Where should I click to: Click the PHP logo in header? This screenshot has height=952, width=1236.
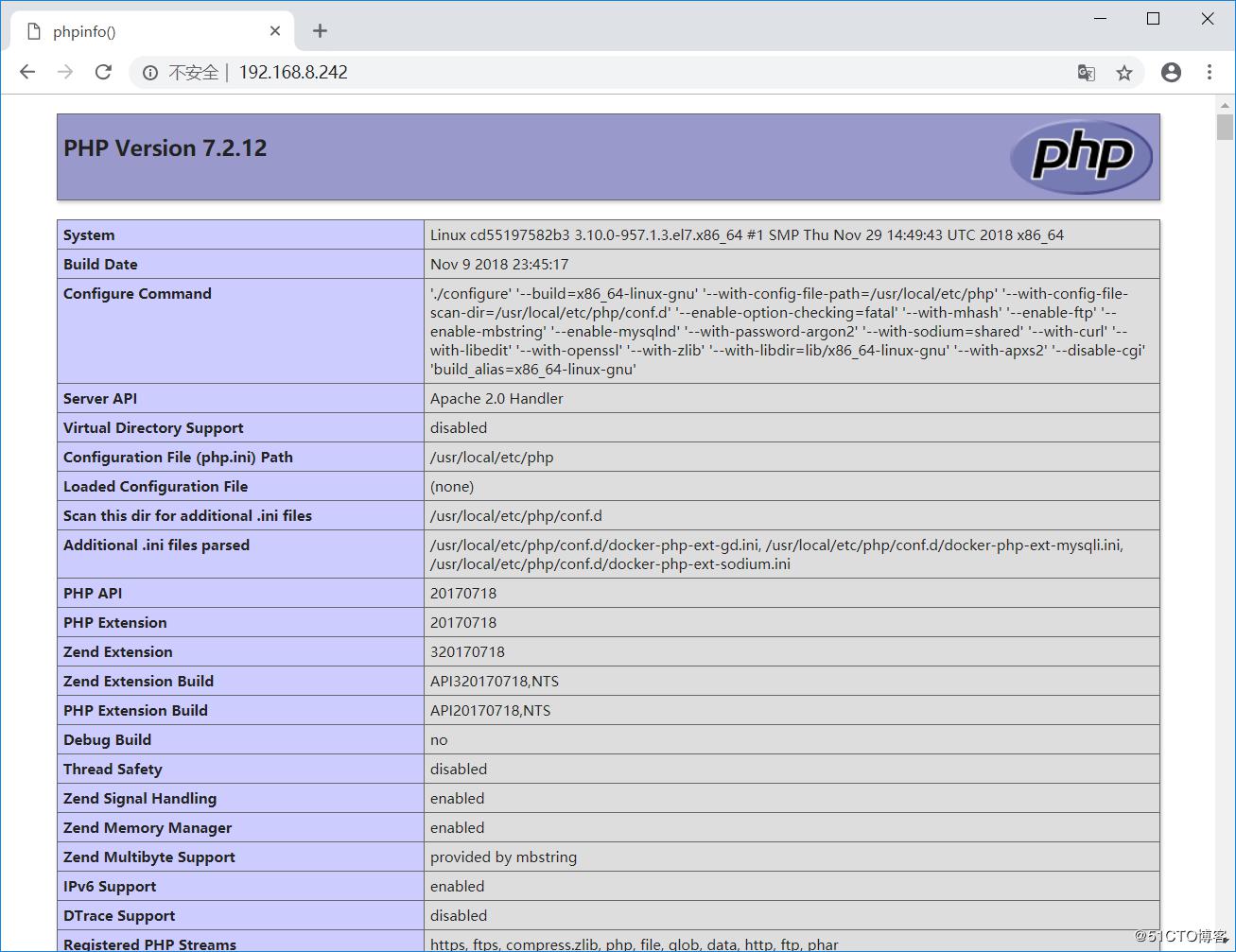[x=1081, y=156]
